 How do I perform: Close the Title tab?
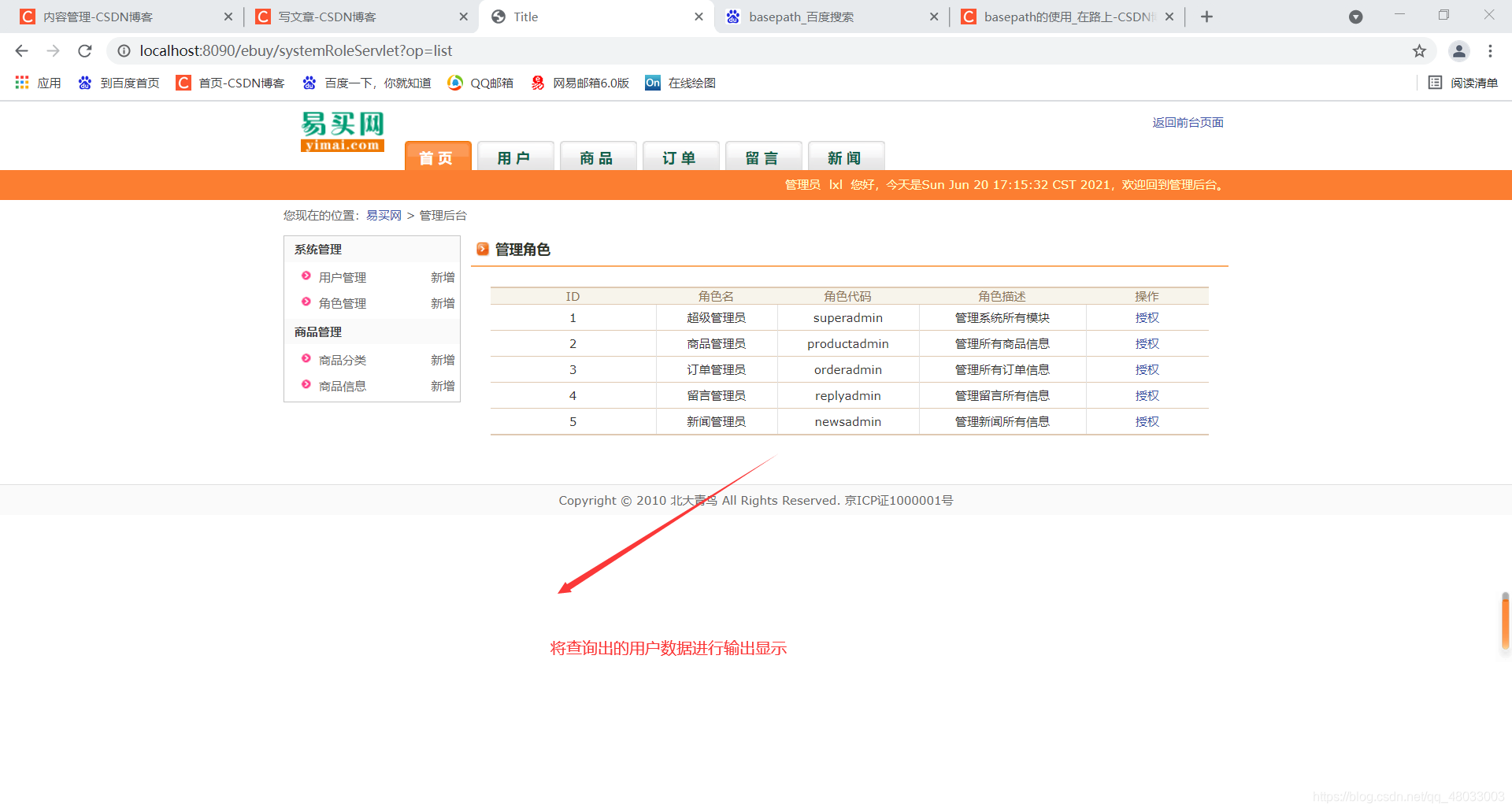click(699, 17)
